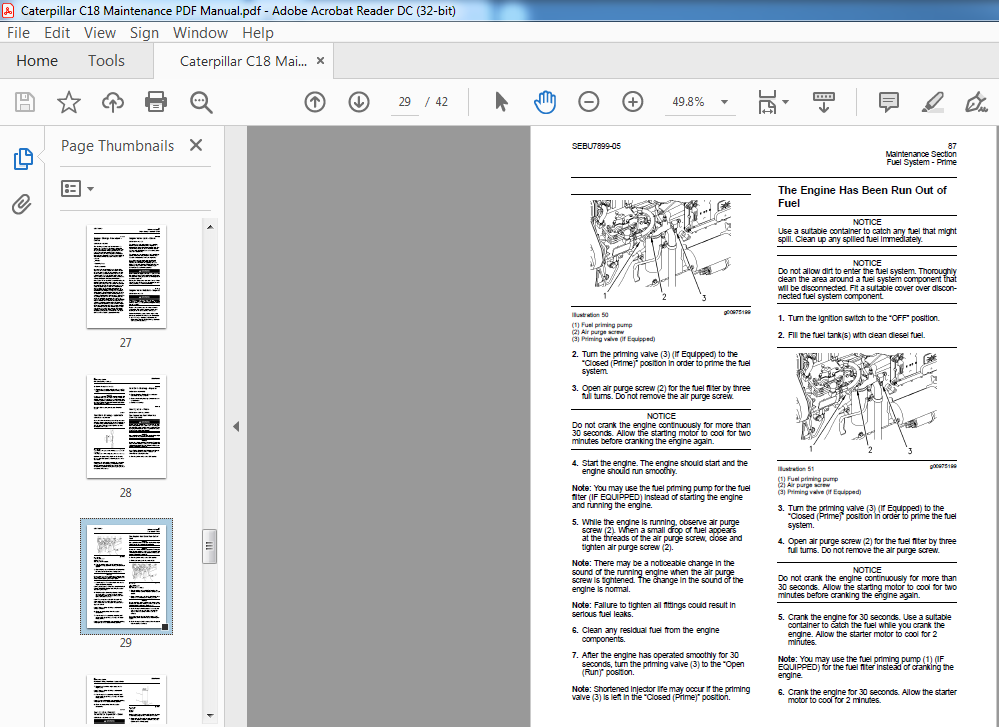The width and height of the screenshot is (999, 727).
Task: Click thumbnail scrollbar up arrow
Action: [x=210, y=227]
